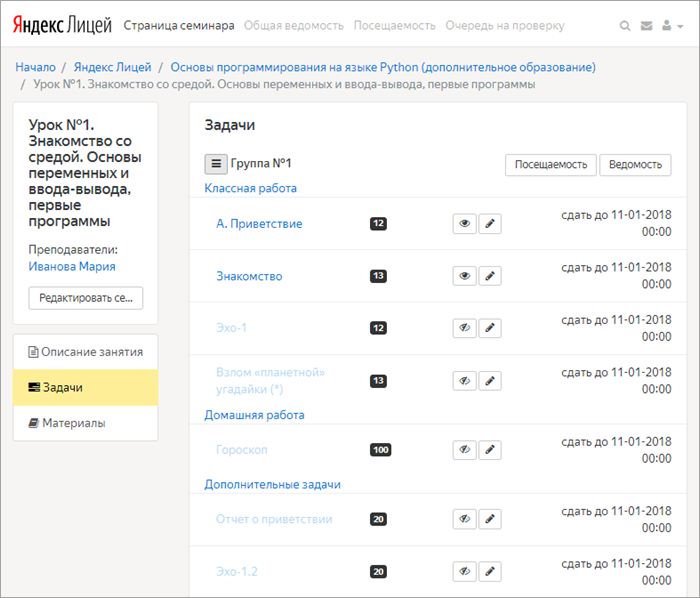Toggle visibility of А. Приветствие task
This screenshot has height=598, width=700.
click(464, 224)
